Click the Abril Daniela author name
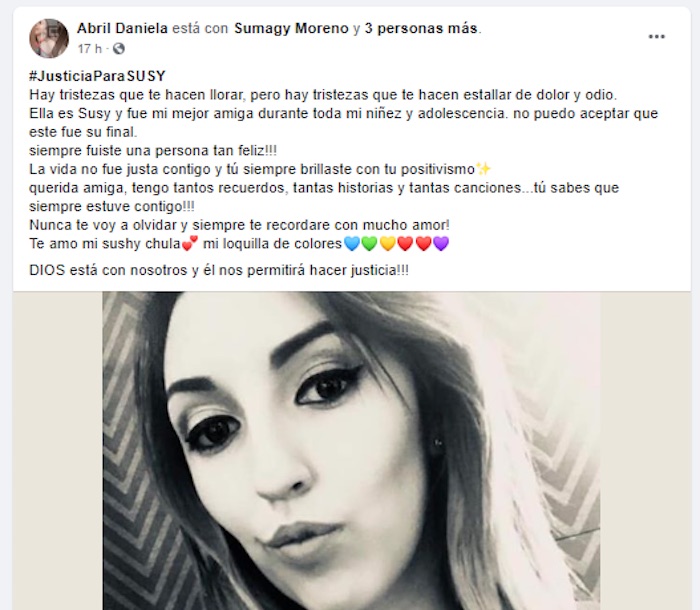Image resolution: width=700 pixels, height=610 pixels. pos(122,29)
